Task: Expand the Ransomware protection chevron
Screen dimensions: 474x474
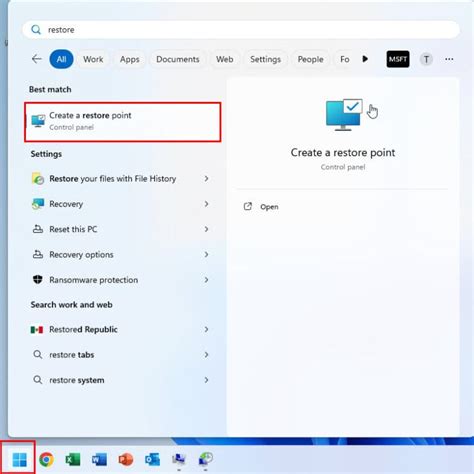Action: [206, 280]
